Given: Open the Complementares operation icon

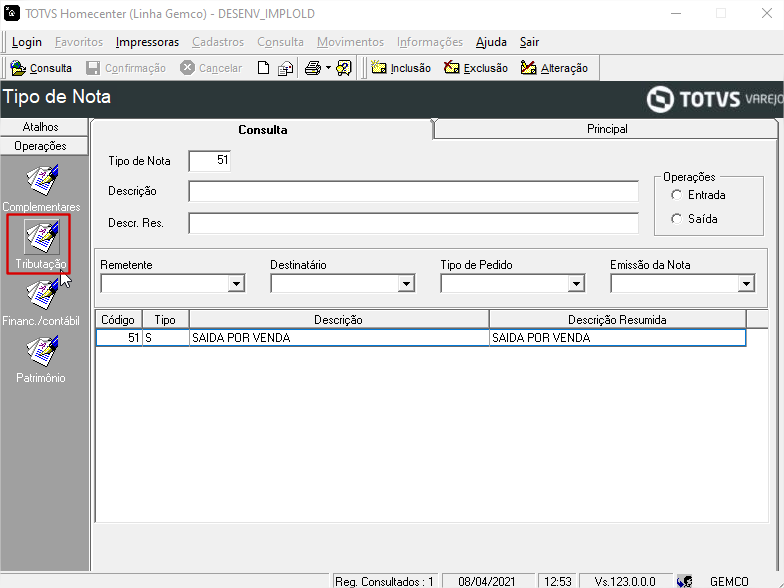Looking at the screenshot, I should (x=42, y=180).
